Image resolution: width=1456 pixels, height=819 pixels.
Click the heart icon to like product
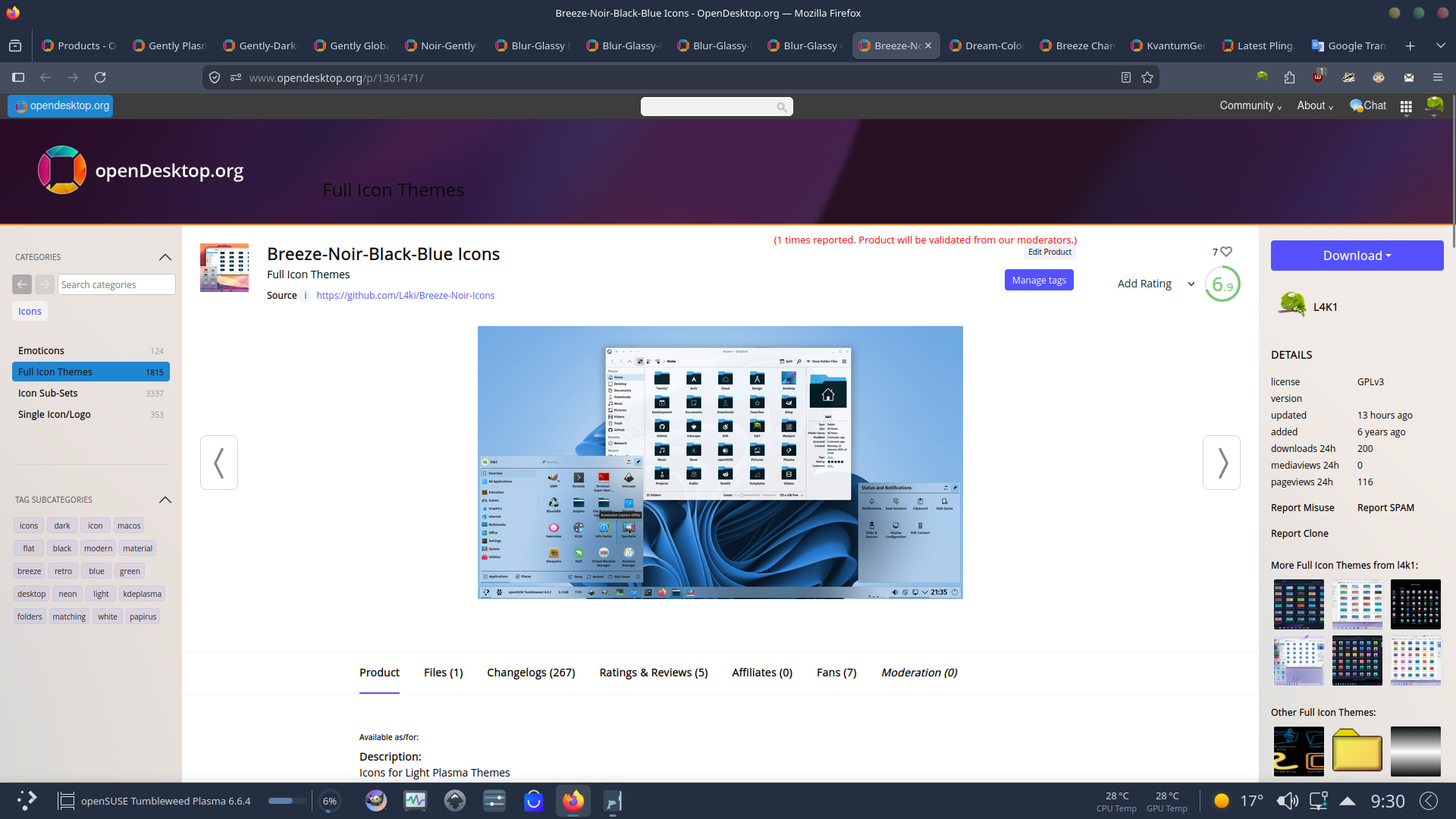click(x=1226, y=252)
